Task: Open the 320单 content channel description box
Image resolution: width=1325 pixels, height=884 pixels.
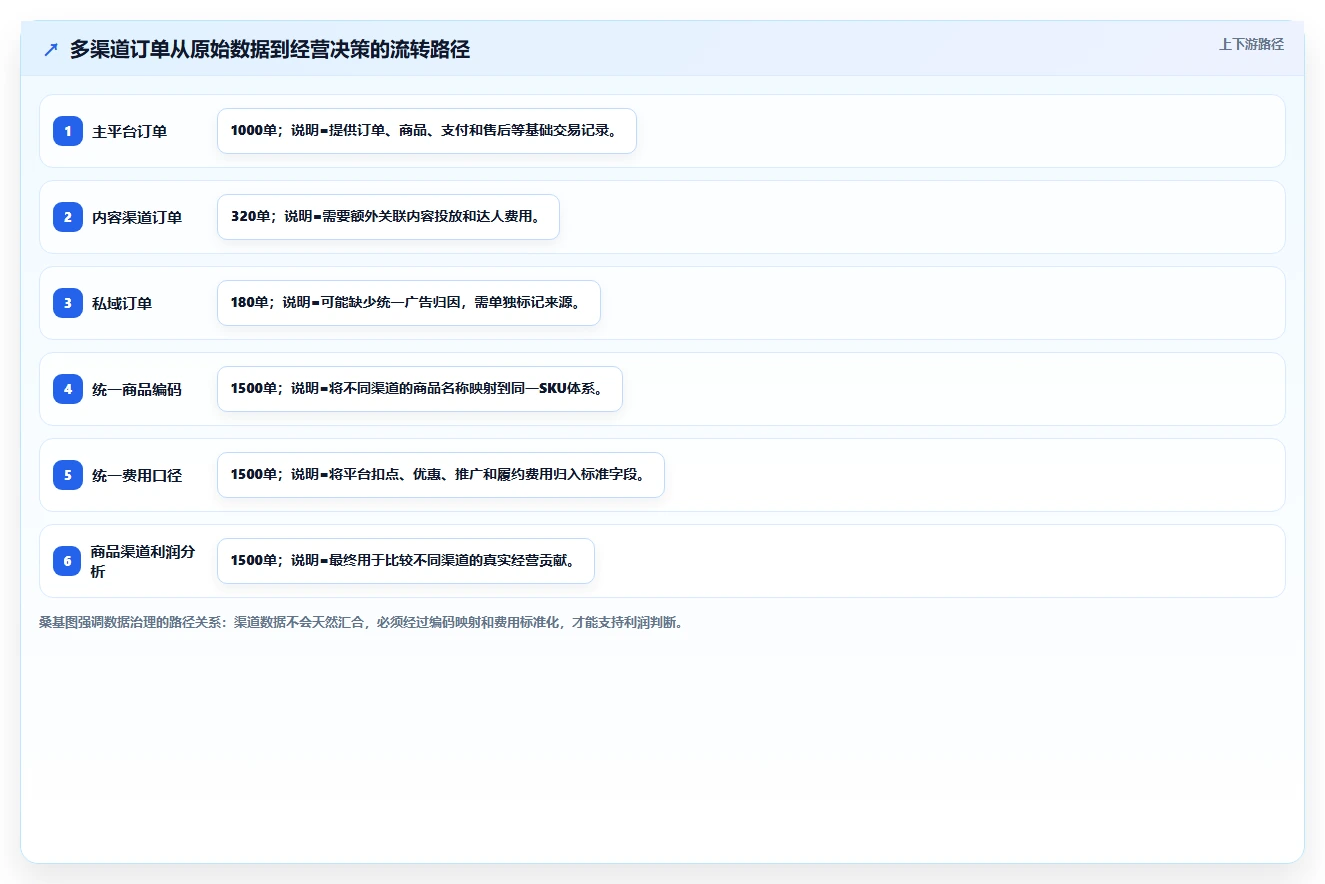Action: tap(388, 217)
